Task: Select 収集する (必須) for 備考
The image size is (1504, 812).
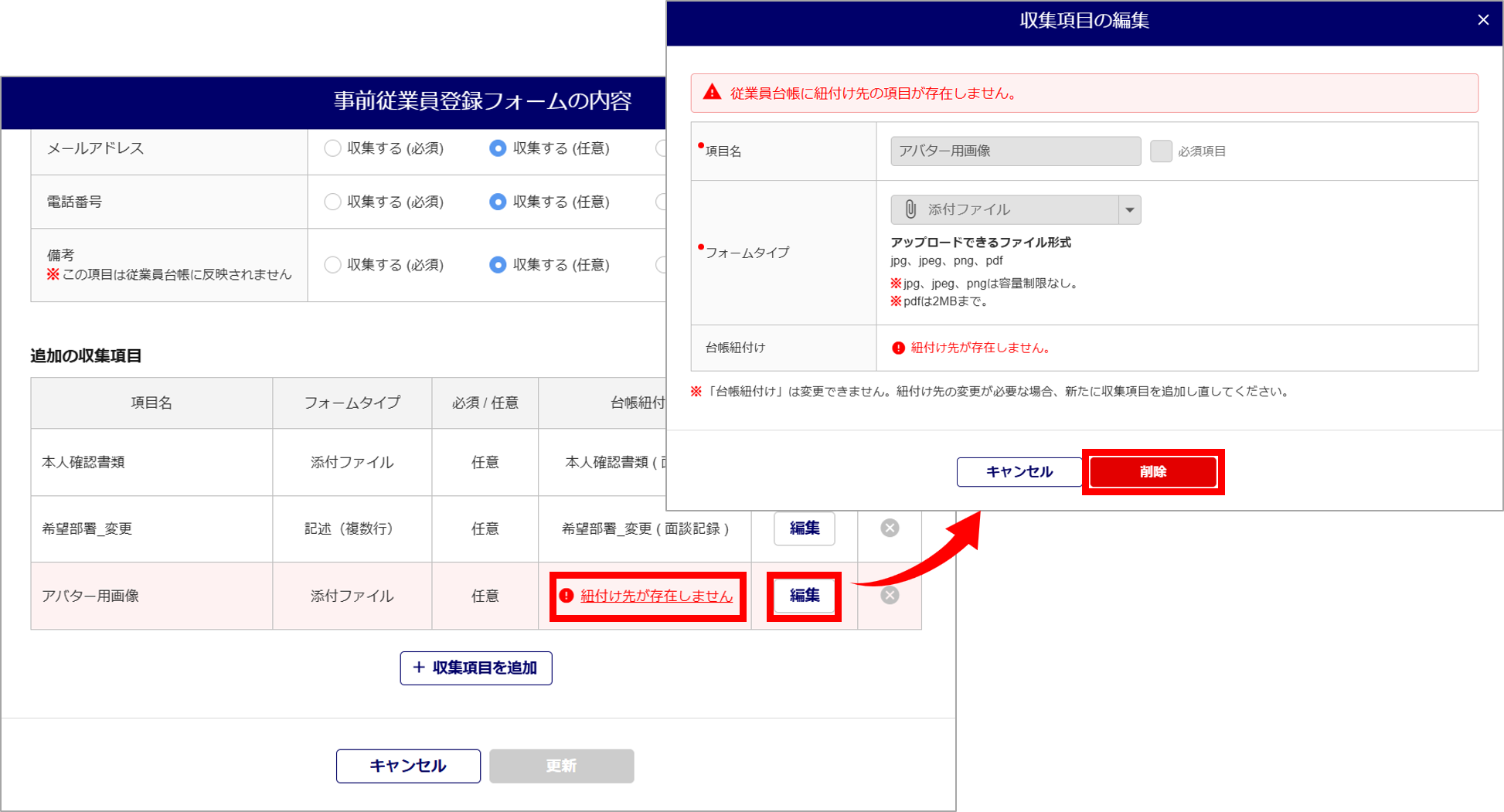Action: (332, 265)
